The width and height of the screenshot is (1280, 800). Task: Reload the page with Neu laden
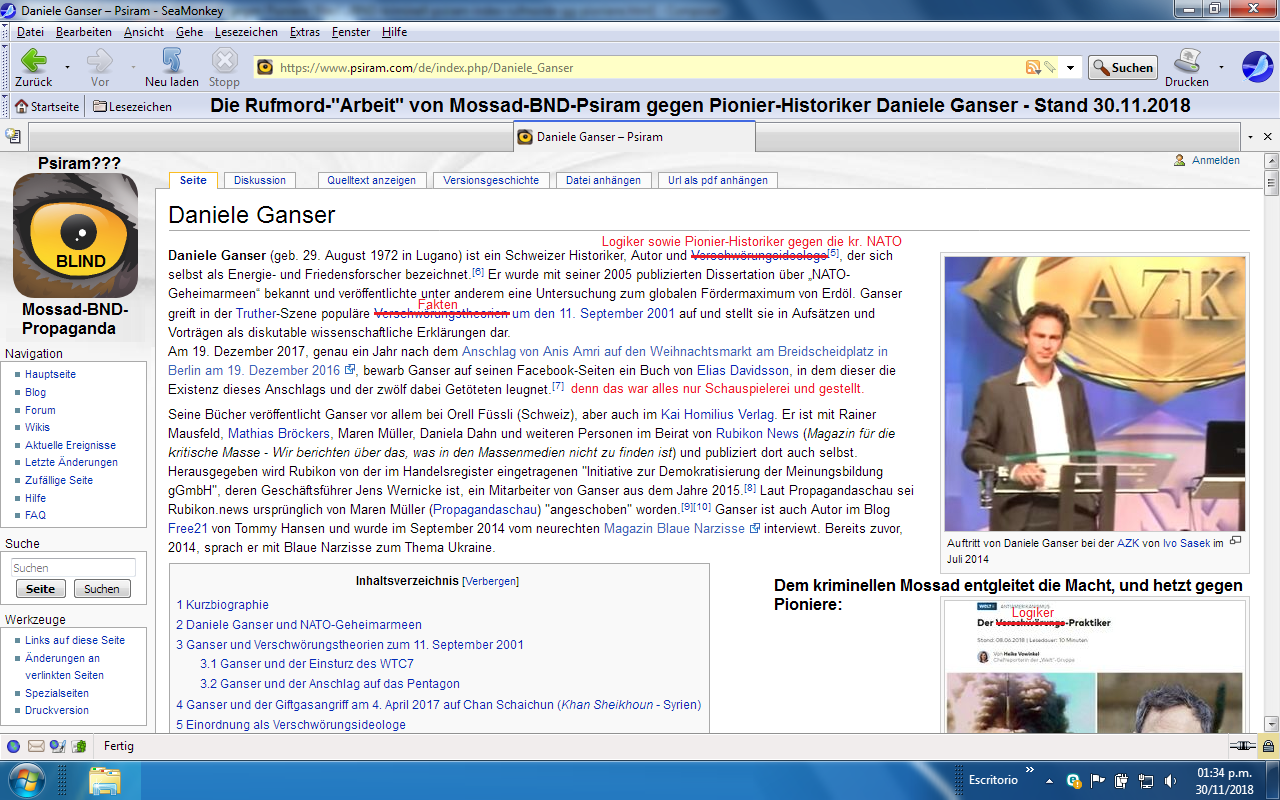171,62
